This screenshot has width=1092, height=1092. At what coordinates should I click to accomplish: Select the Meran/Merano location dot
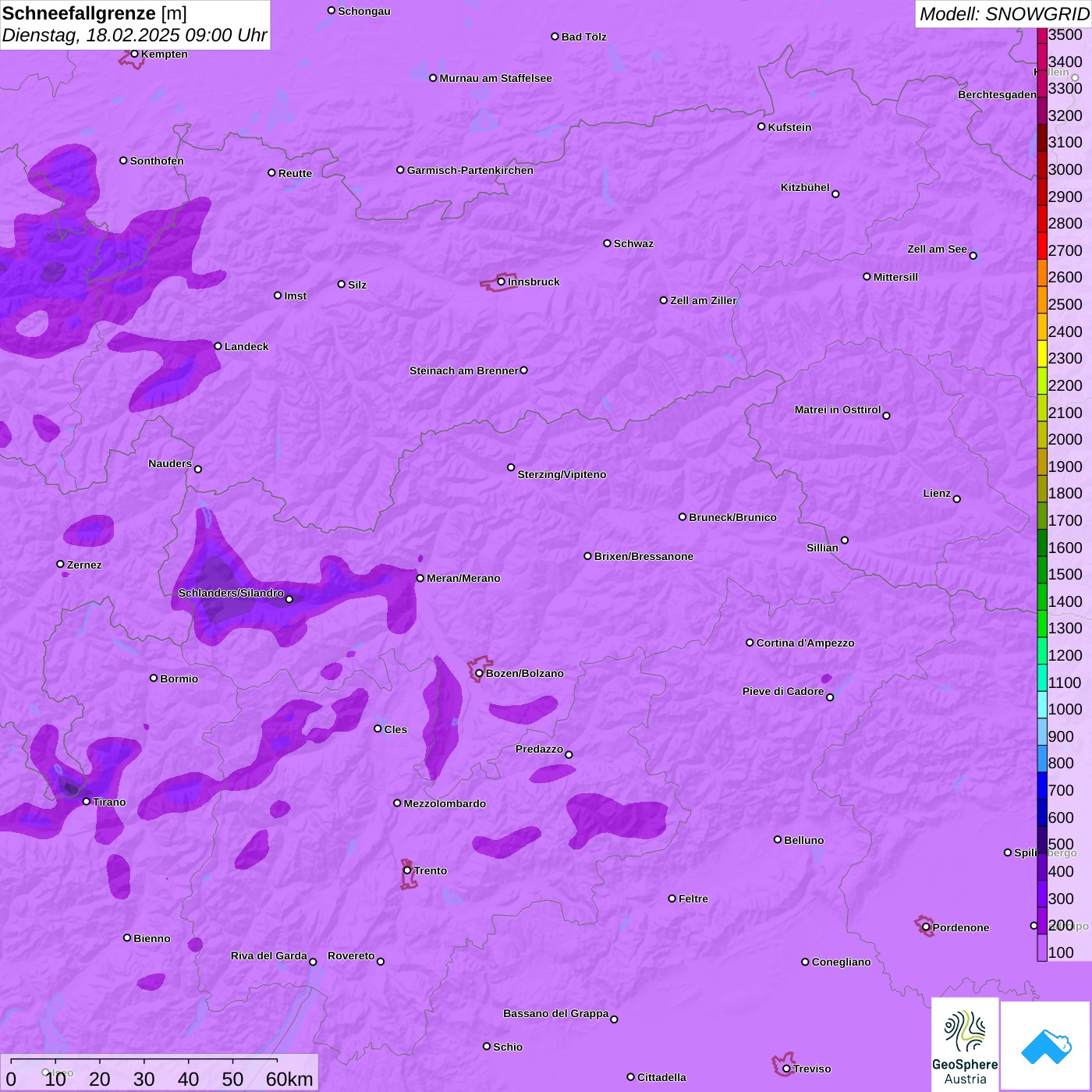420,578
